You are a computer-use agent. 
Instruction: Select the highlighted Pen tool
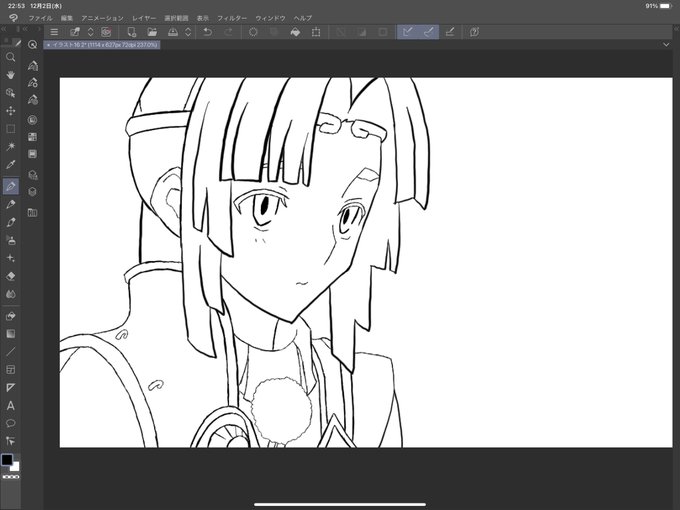[11, 186]
